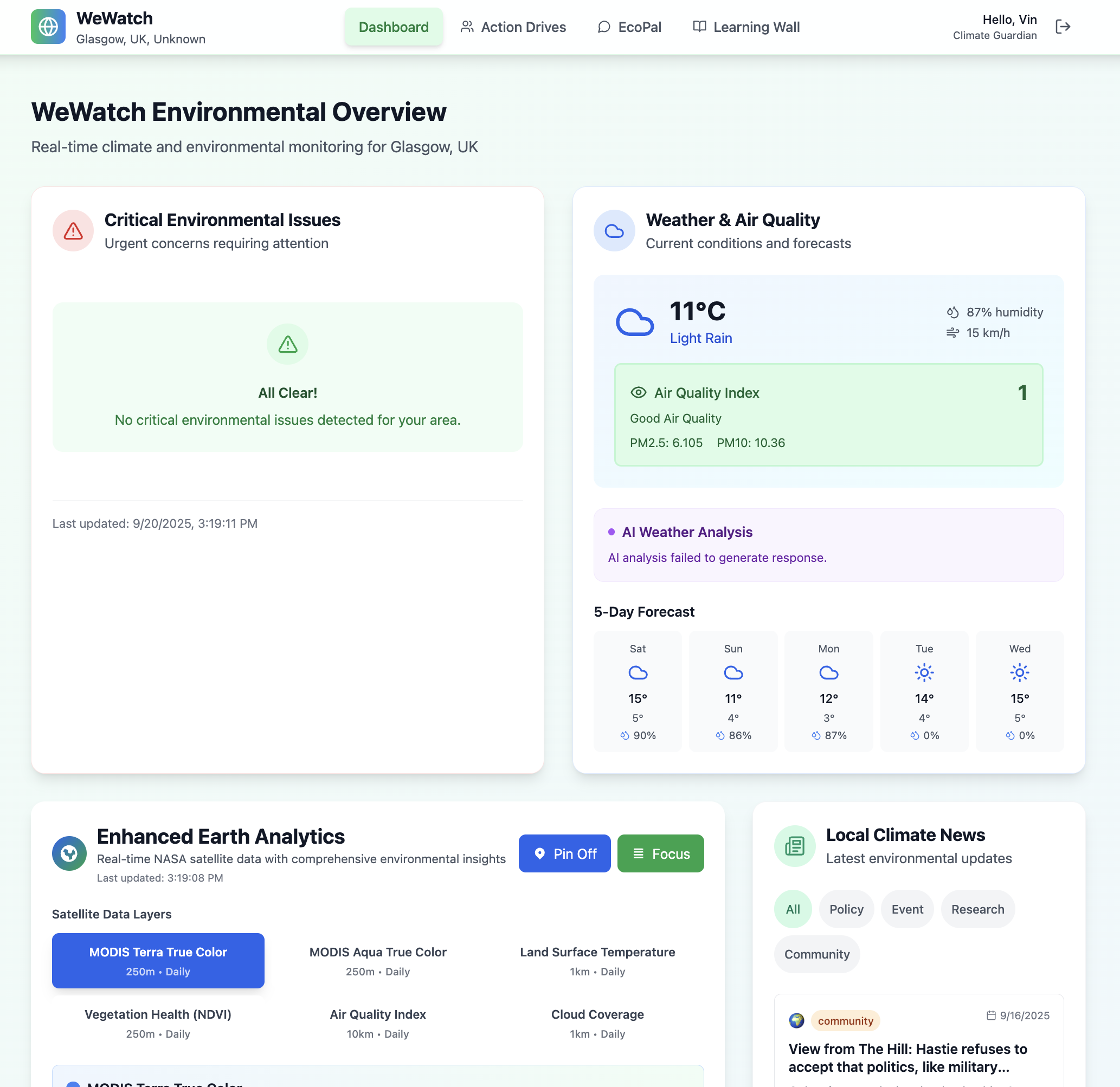Select the All news filter chip
The width and height of the screenshot is (1120, 1087).
point(793,909)
